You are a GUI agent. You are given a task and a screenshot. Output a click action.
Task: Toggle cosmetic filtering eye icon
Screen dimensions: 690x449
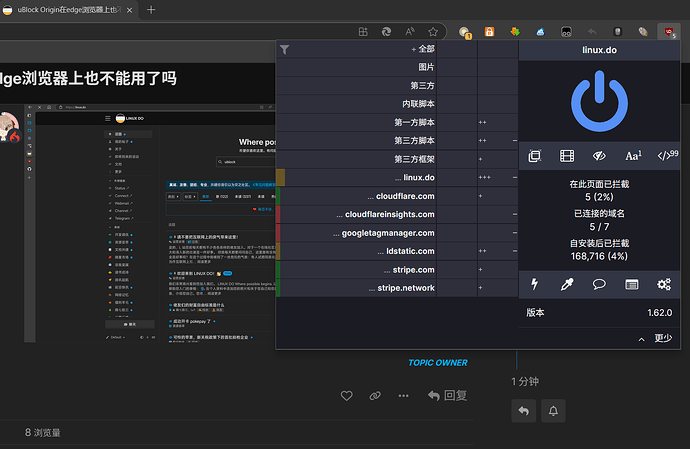(599, 156)
